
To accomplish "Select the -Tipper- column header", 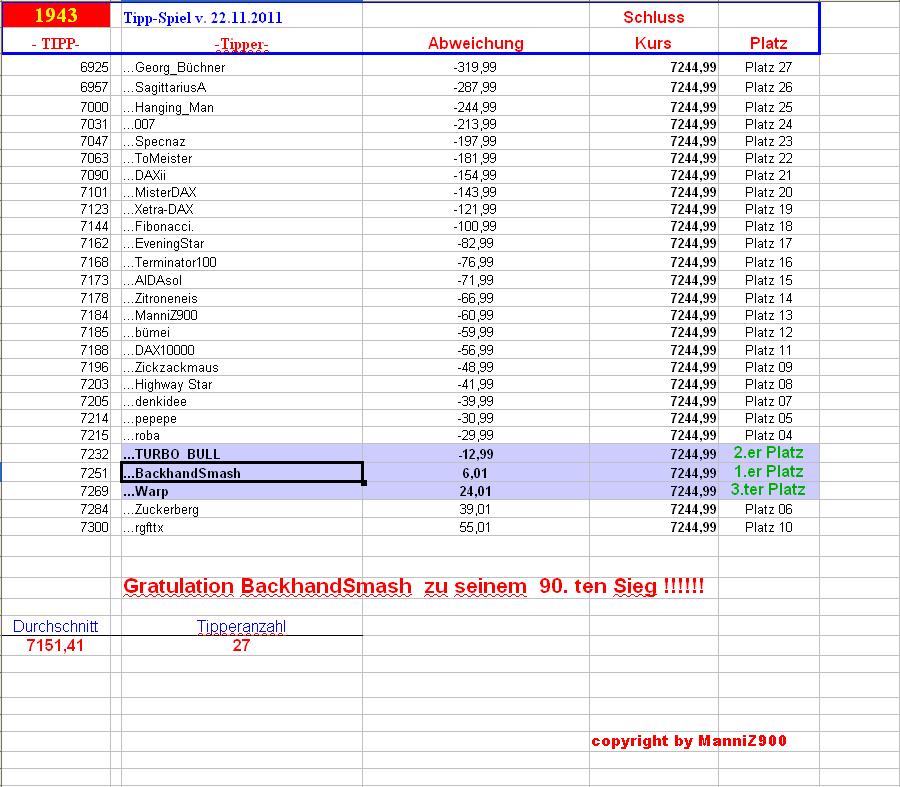I will click(x=242, y=44).
